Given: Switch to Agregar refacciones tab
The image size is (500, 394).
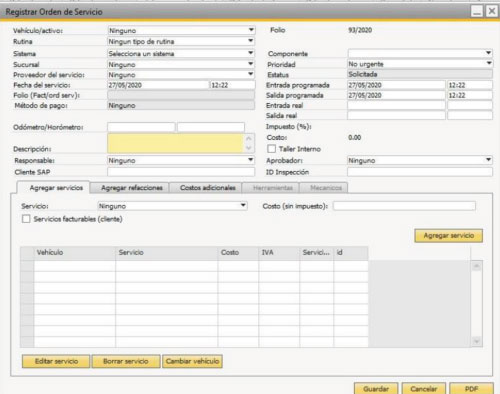Looking at the screenshot, I should 132,188.
